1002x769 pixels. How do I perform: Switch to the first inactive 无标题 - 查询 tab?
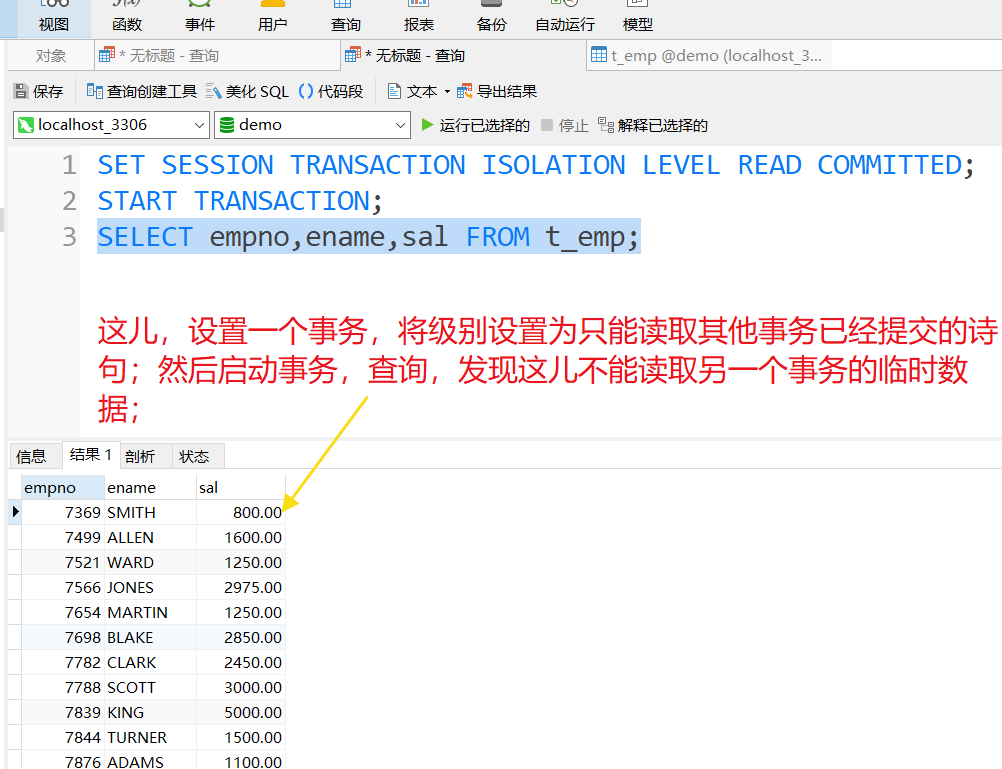[x=217, y=56]
